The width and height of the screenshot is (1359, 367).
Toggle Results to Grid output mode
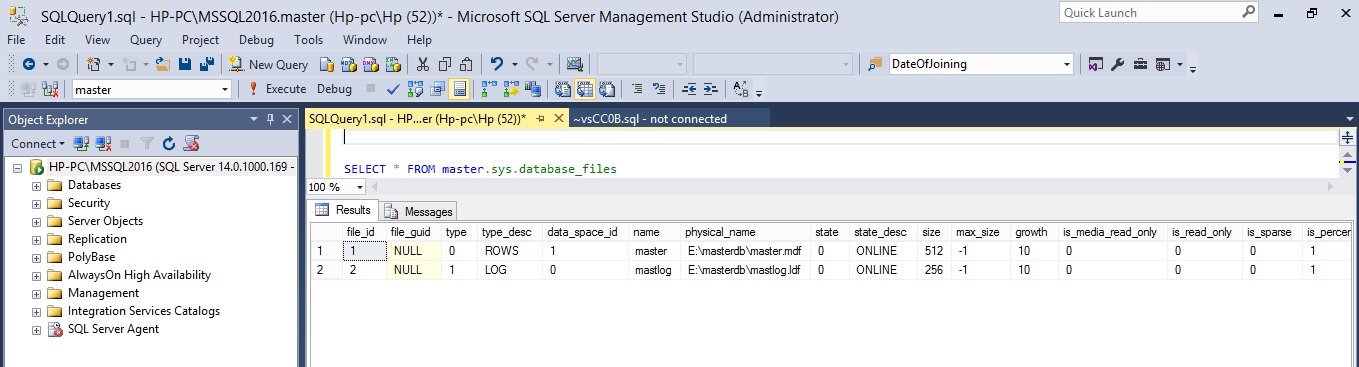click(x=583, y=89)
